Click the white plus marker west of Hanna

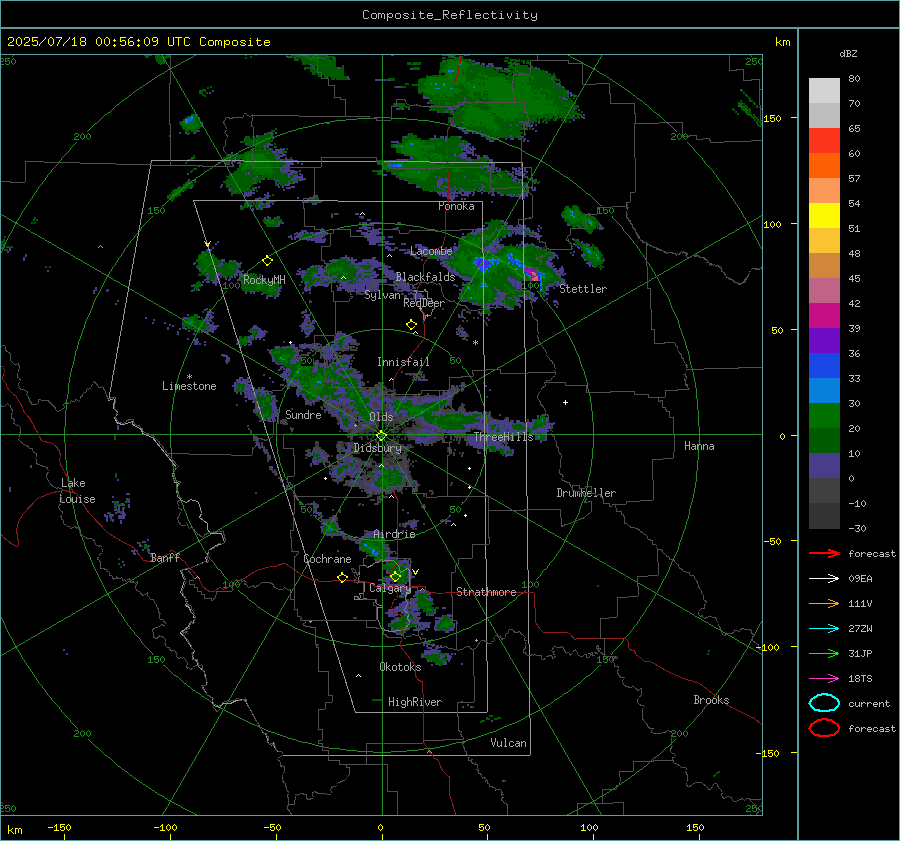point(565,402)
